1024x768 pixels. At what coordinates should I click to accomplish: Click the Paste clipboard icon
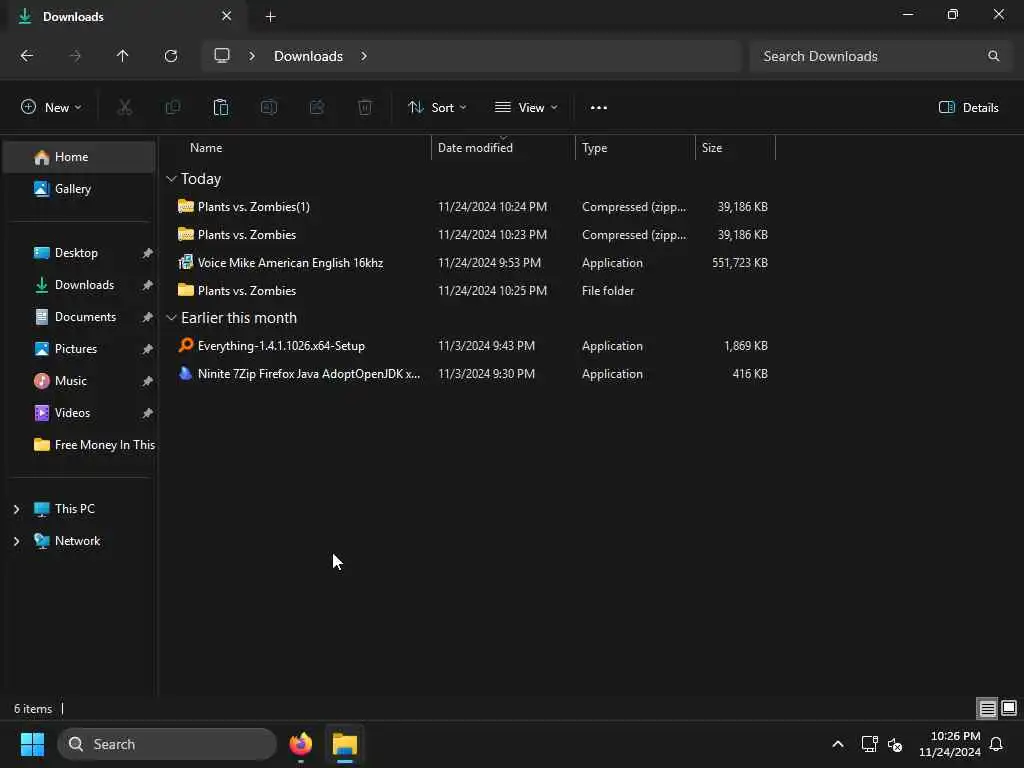[221, 107]
